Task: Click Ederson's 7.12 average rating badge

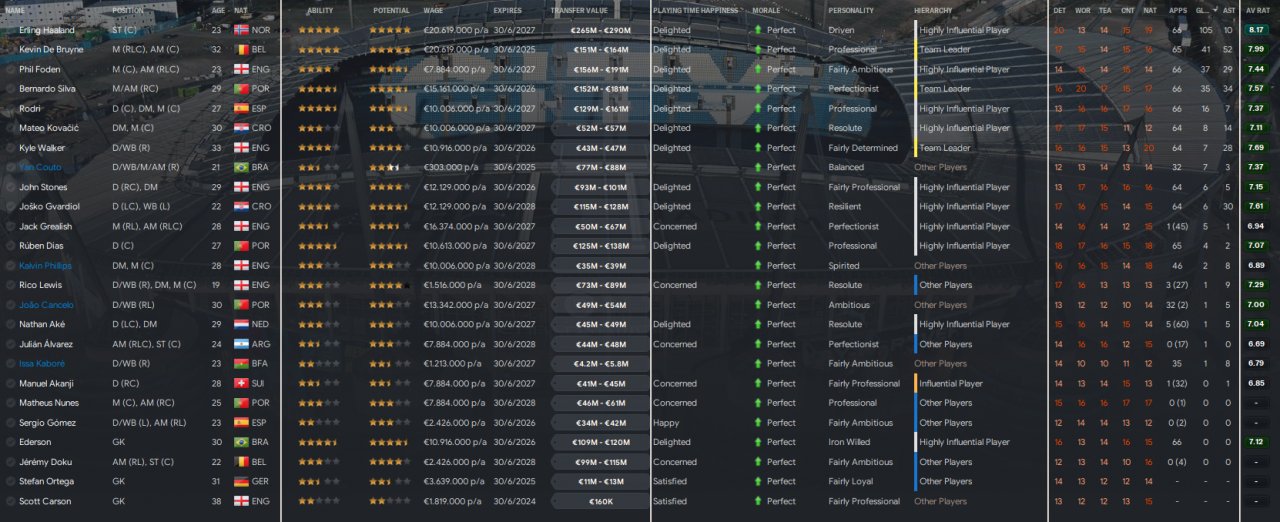Action: pos(1256,442)
